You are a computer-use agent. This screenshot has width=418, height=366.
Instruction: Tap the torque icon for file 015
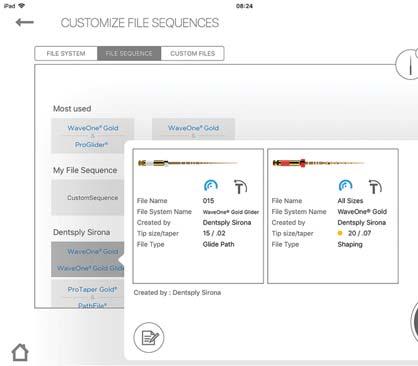(240, 186)
